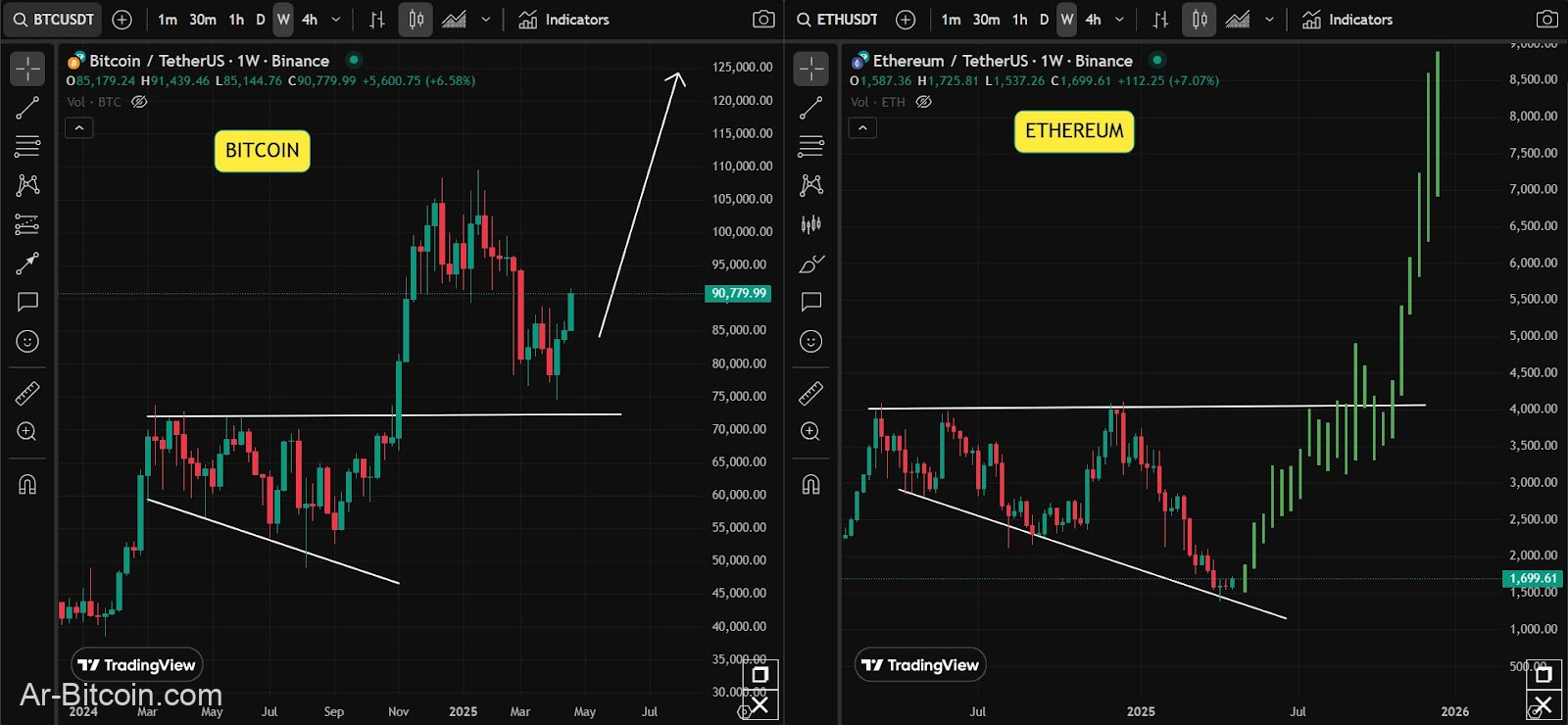Image resolution: width=1568 pixels, height=725 pixels.
Task: Open emoji icons tool on Bitcoin chart
Action: 27,341
